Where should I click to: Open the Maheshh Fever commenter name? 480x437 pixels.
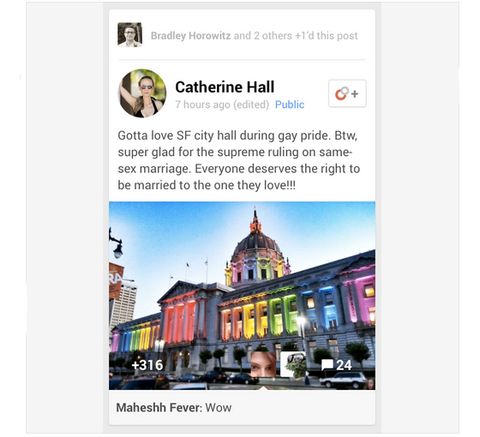[159, 408]
